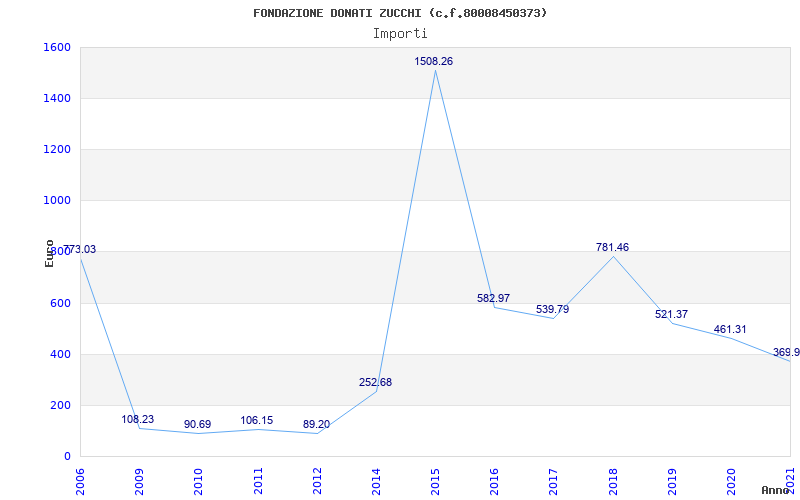Click the 369.9 data label at right edge
Viewport: 800px width, 500px height.
tap(786, 353)
